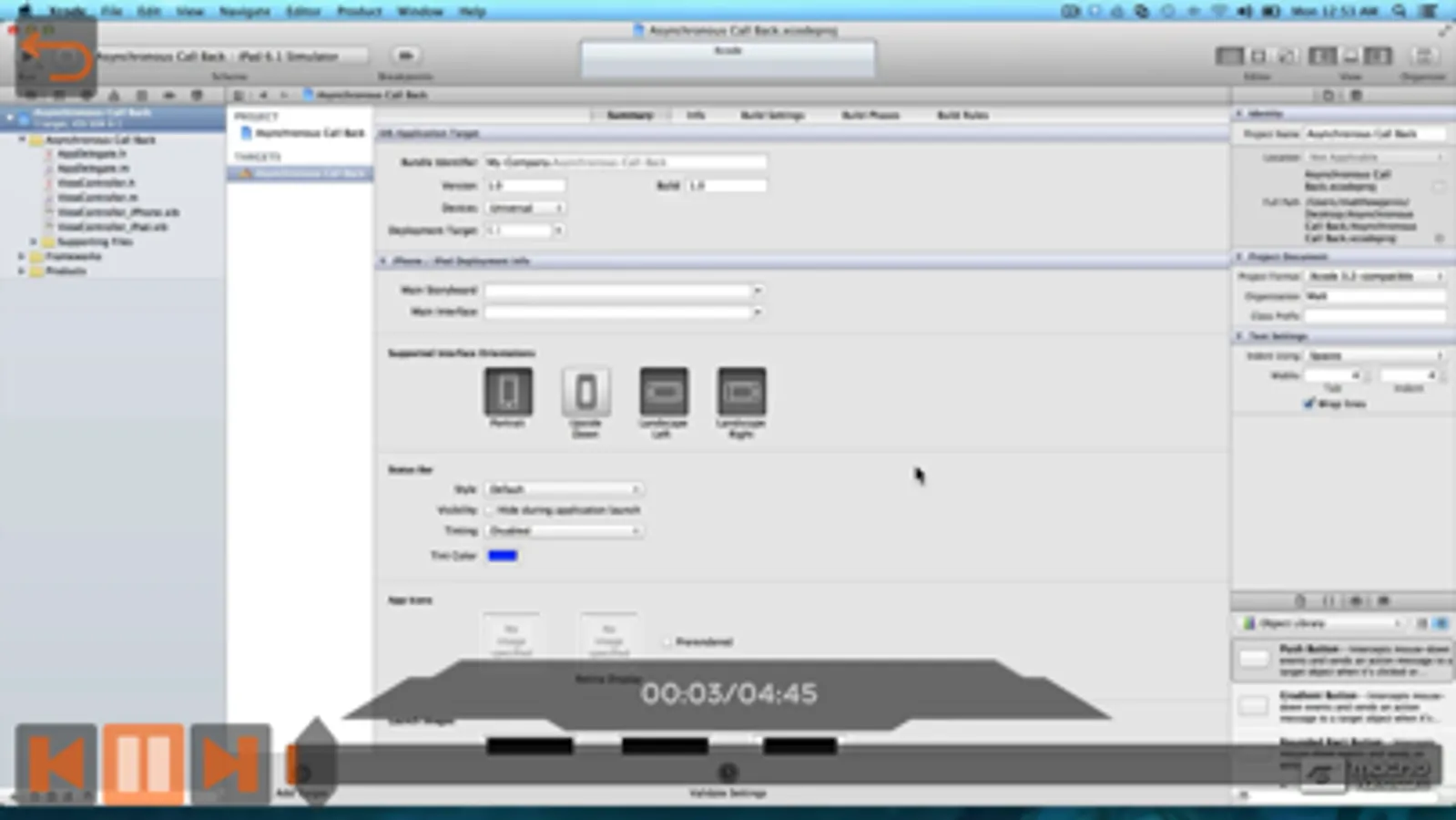Screen dimensions: 1456x820
Task: Click the Class Prefix text field
Action: point(1375,316)
